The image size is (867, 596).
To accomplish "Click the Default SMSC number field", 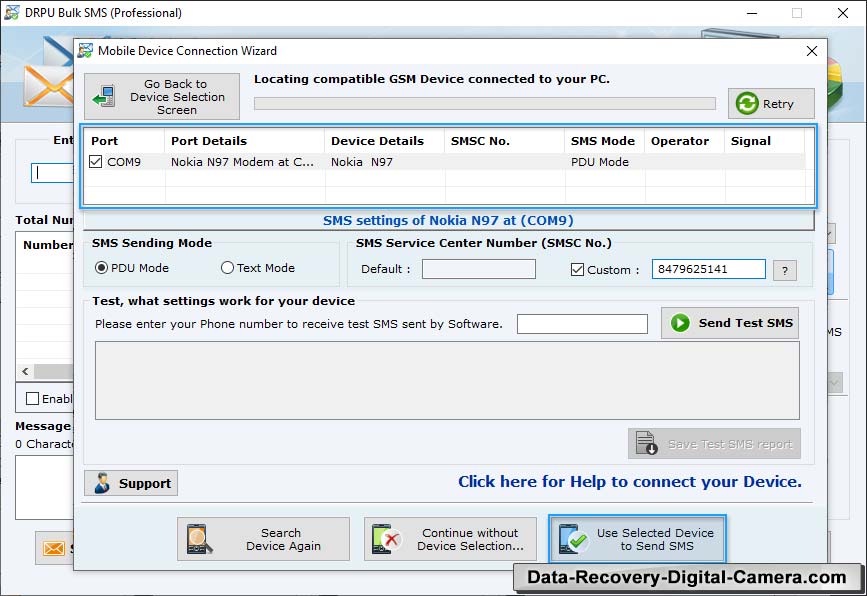I will (x=478, y=269).
